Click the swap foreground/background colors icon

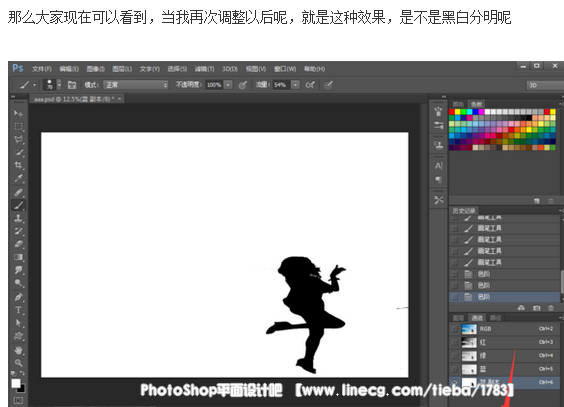[22, 373]
